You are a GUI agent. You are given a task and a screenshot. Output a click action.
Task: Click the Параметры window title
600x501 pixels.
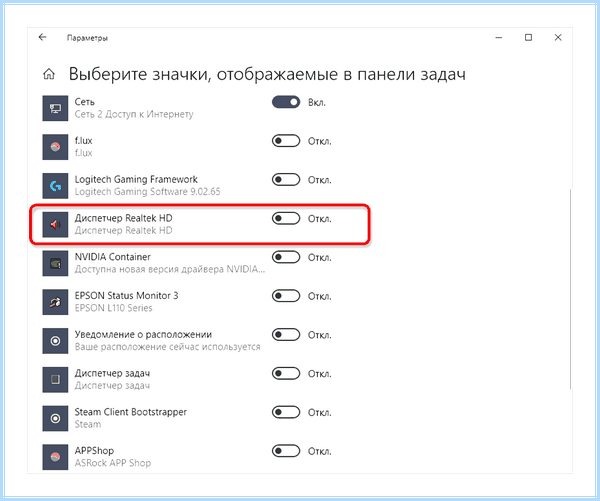[87, 38]
